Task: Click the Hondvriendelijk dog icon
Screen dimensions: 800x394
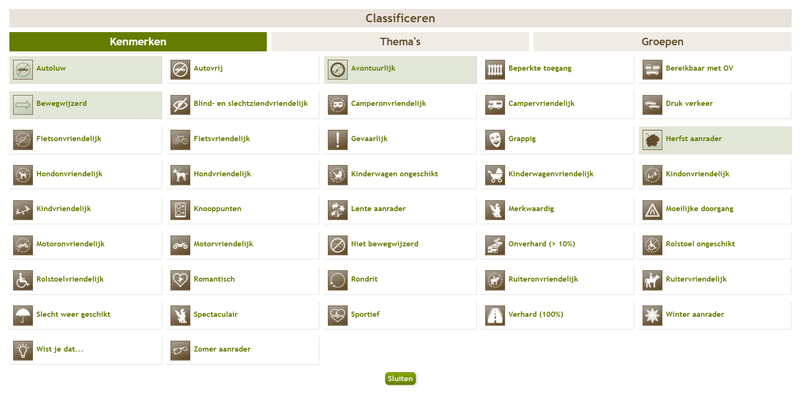Action: 180,174
